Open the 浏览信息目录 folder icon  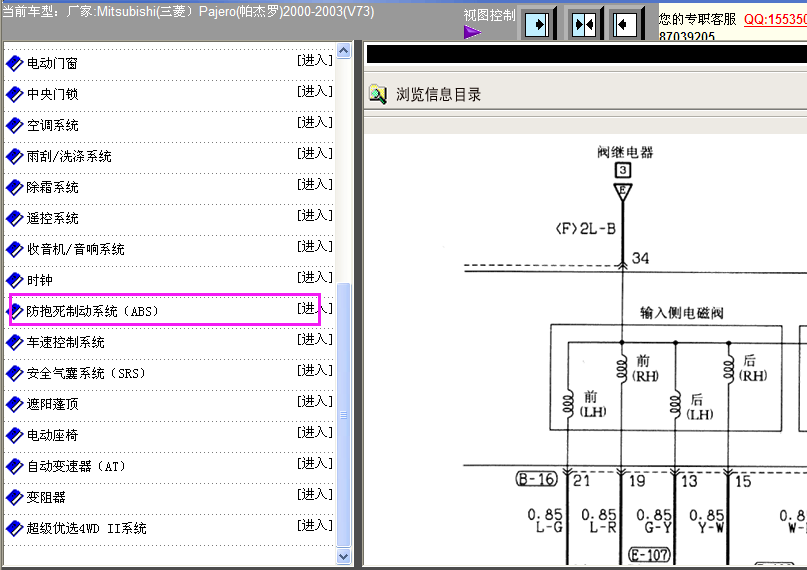coord(378,94)
